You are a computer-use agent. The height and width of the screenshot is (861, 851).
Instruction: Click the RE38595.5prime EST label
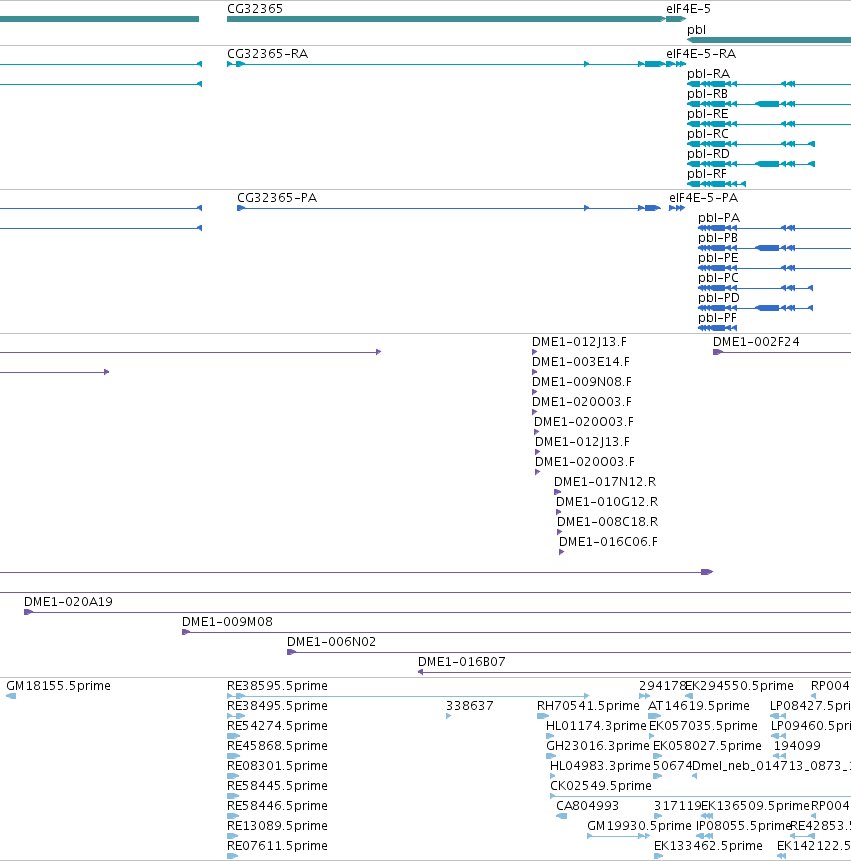coord(277,686)
